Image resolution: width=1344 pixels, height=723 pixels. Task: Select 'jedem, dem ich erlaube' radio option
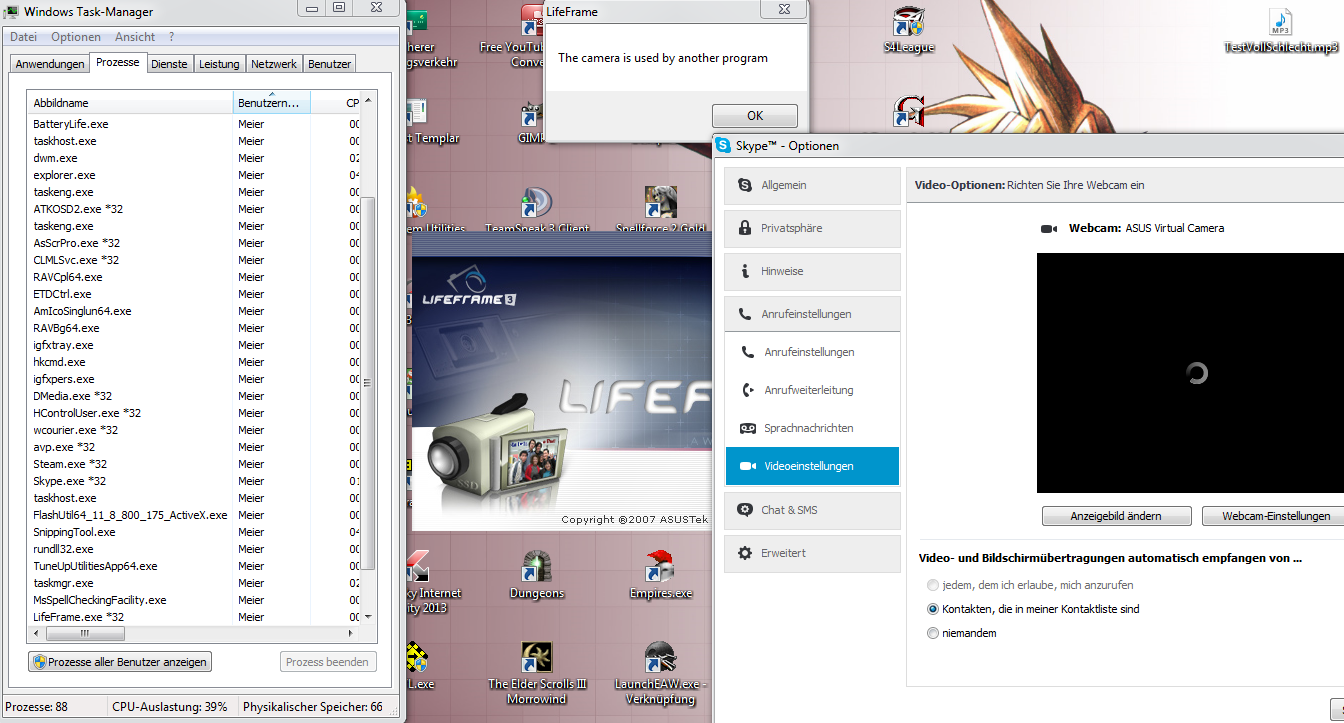click(x=933, y=585)
